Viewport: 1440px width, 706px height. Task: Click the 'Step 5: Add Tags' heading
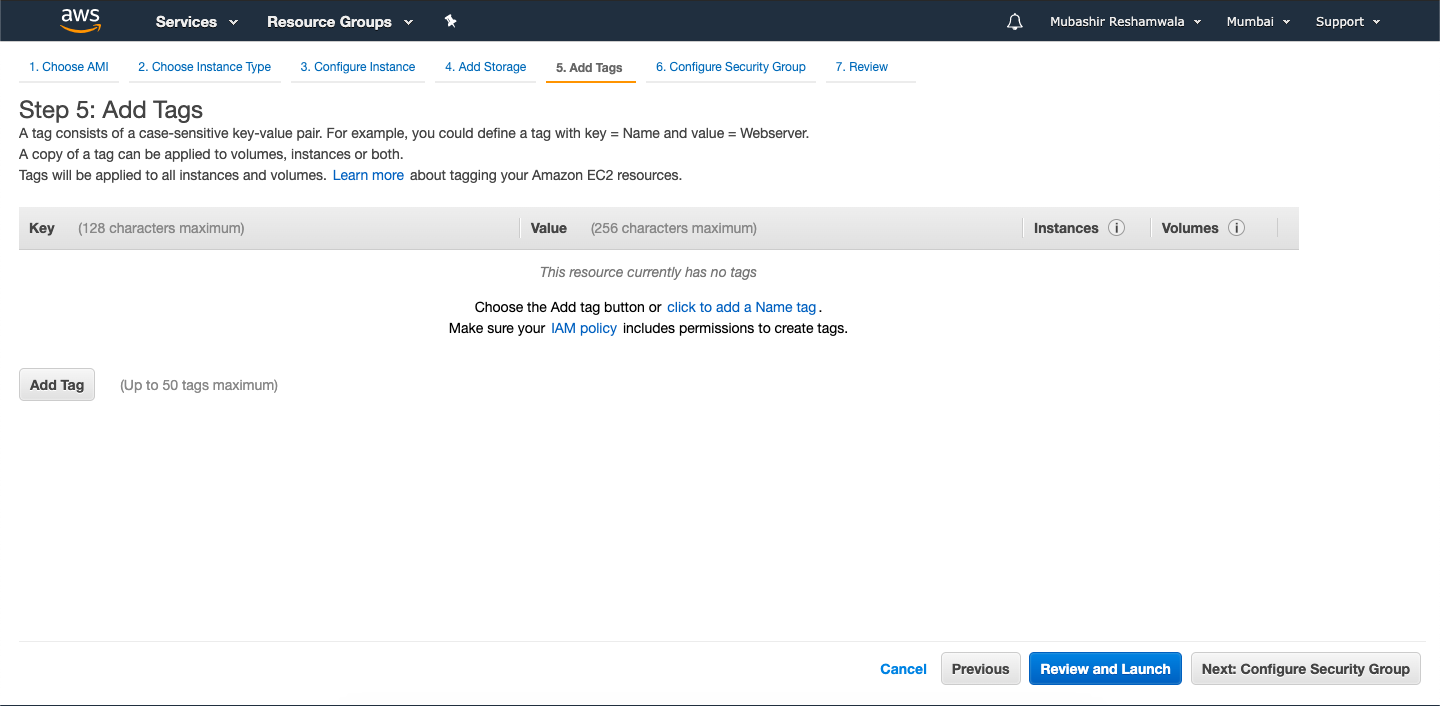click(x=111, y=110)
